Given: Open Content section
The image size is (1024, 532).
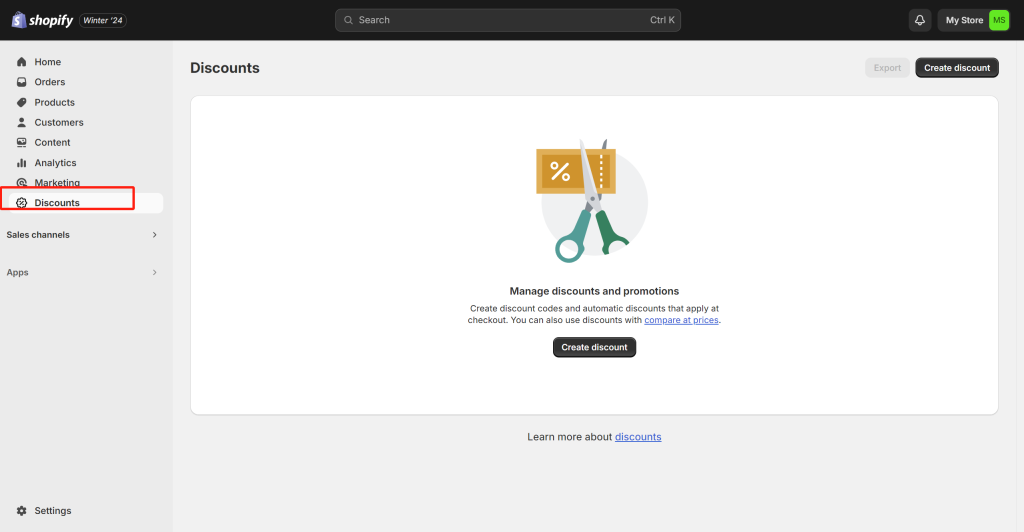Looking at the screenshot, I should click(x=52, y=142).
